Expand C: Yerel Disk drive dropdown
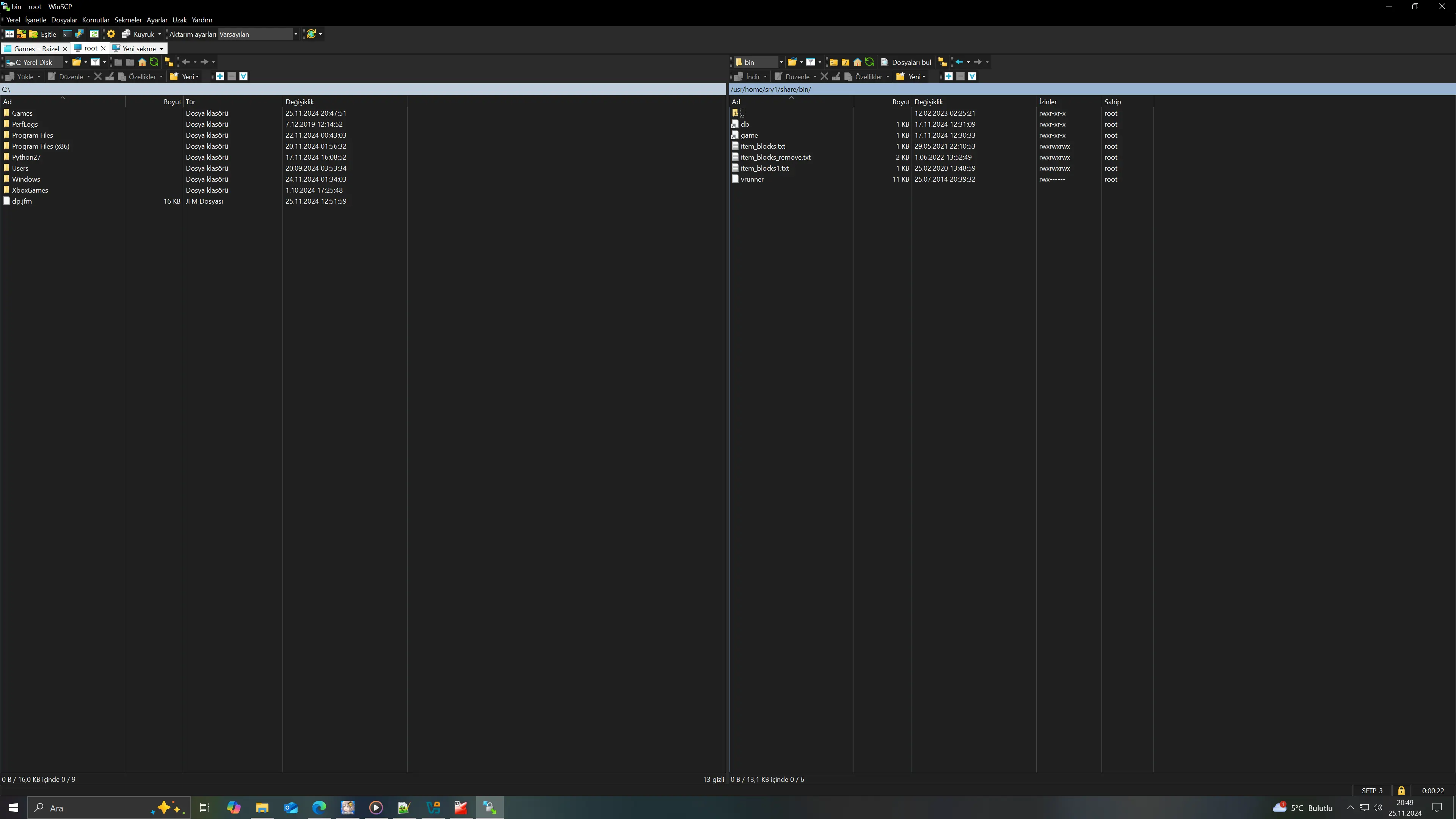 point(66,62)
